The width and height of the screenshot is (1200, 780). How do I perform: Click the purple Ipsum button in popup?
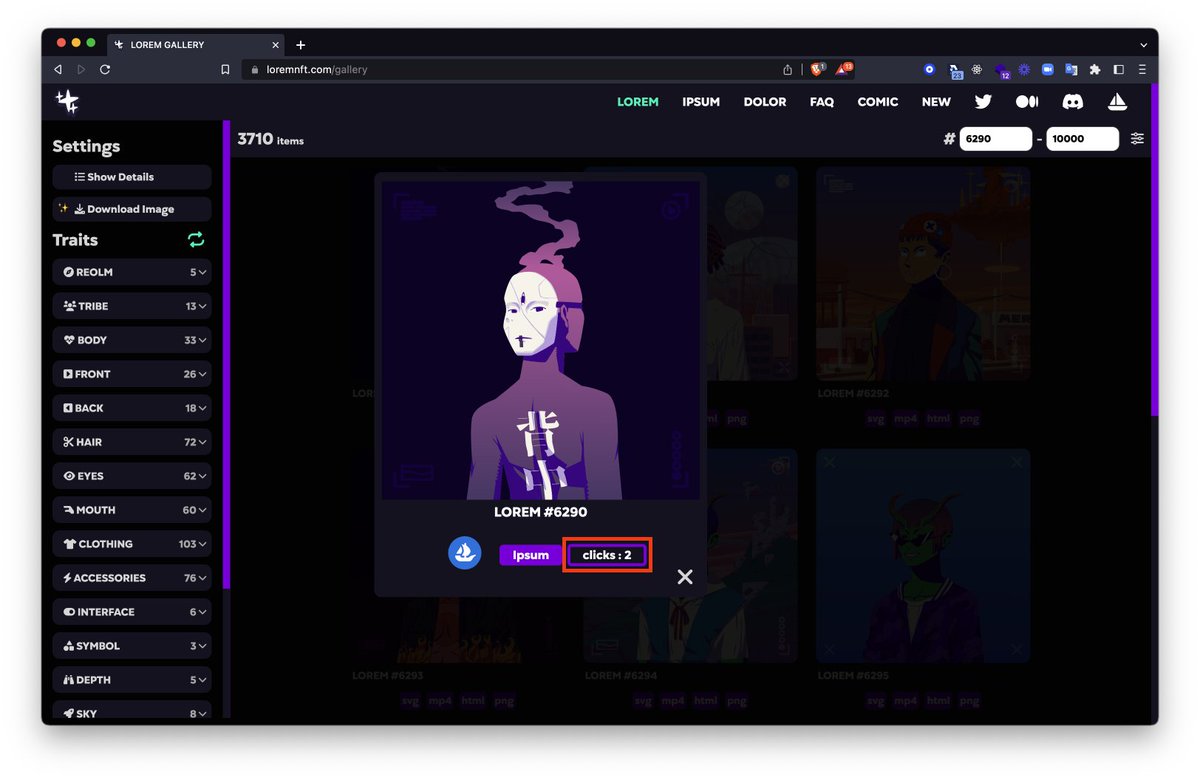(530, 555)
